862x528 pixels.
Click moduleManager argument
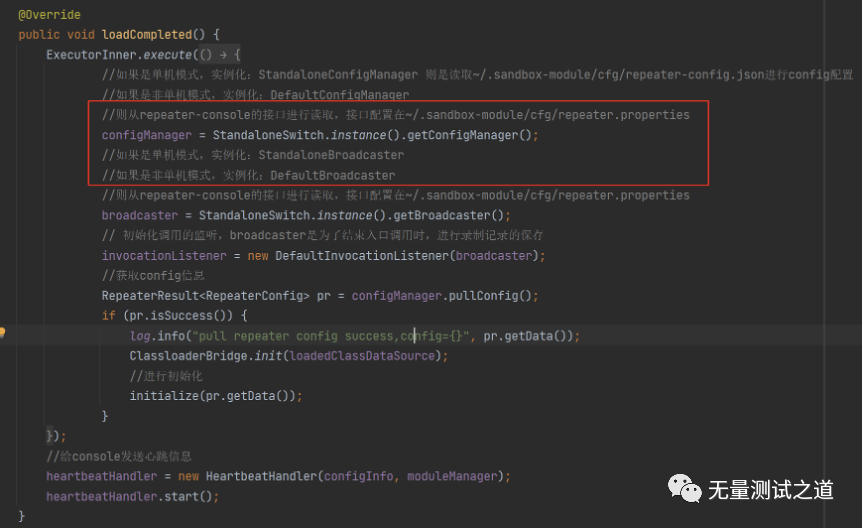pos(452,476)
